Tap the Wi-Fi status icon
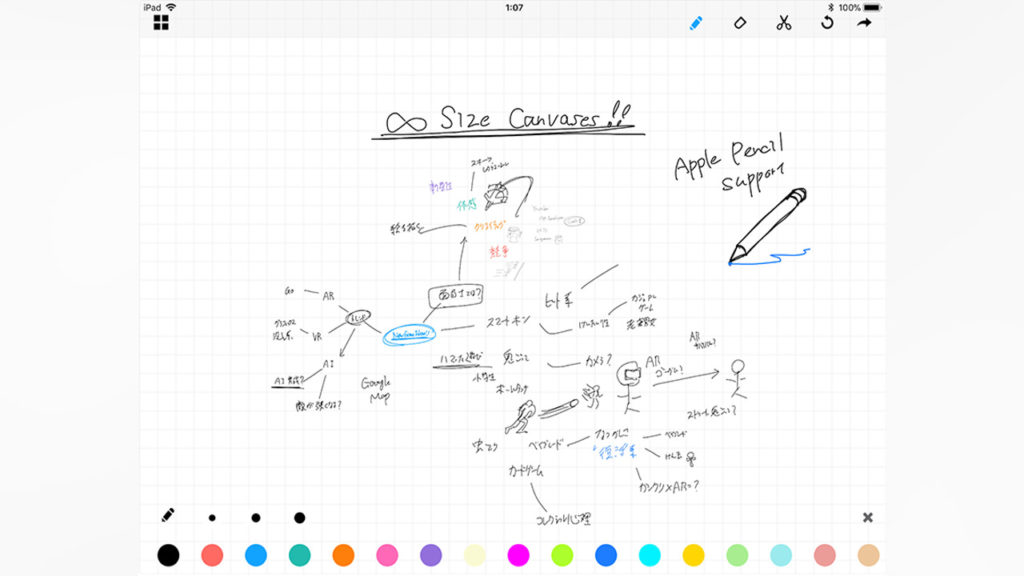The height and width of the screenshot is (576, 1024). click(x=171, y=7)
